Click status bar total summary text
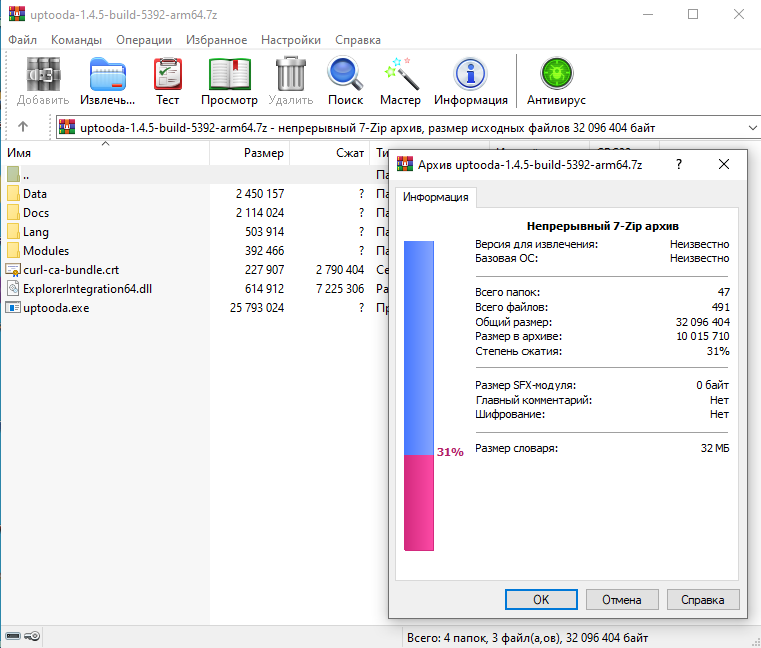The image size is (761, 648). coord(528,638)
